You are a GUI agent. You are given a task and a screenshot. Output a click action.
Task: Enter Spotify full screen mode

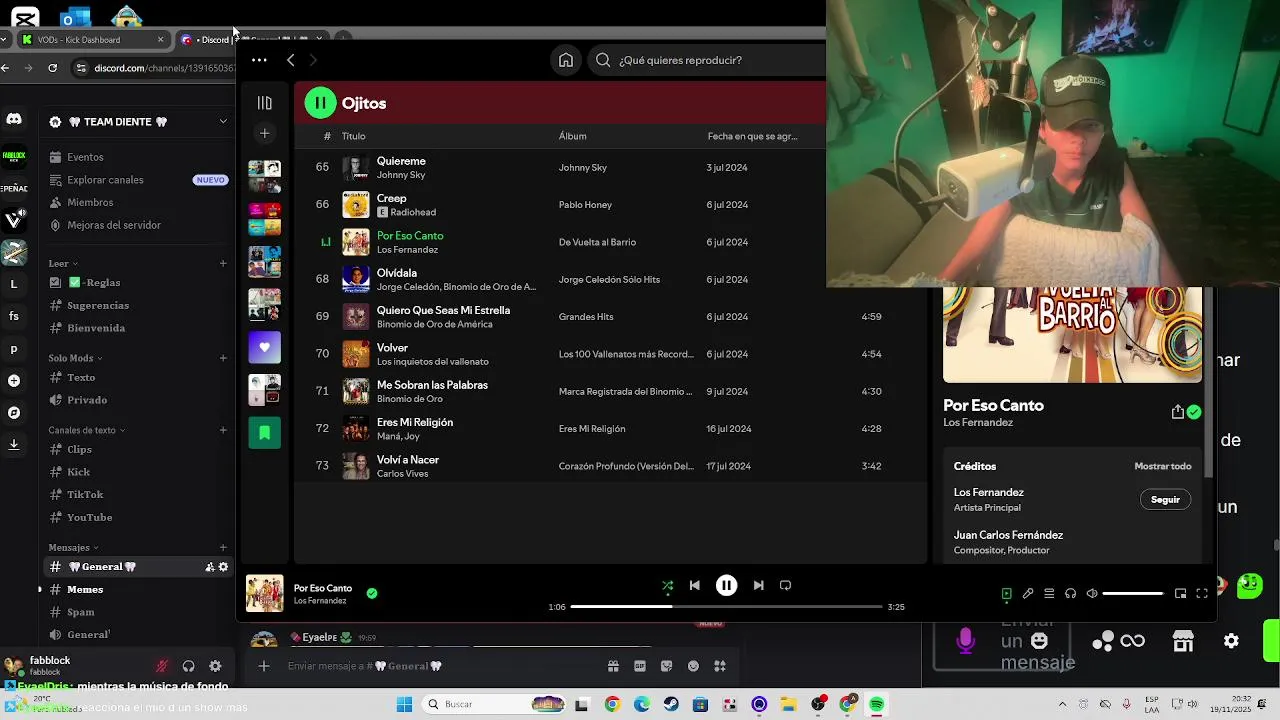(1202, 593)
